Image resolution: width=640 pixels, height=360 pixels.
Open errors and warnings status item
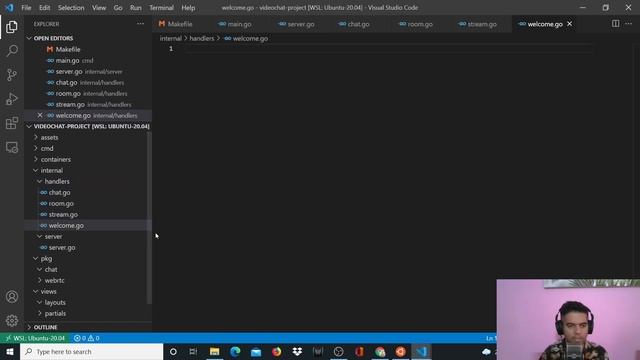pyautogui.click(x=87, y=338)
